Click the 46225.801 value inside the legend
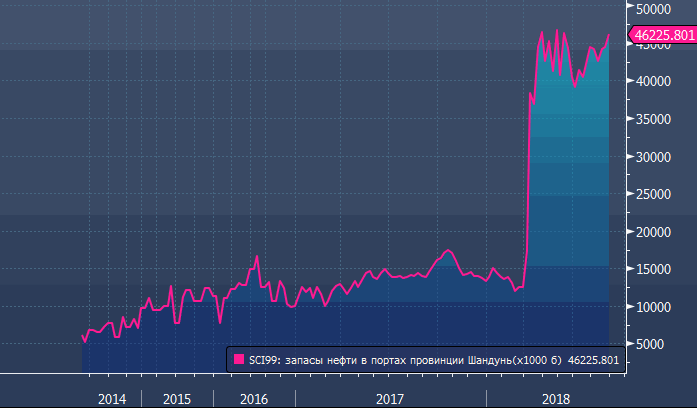The image size is (697, 408). coord(594,360)
